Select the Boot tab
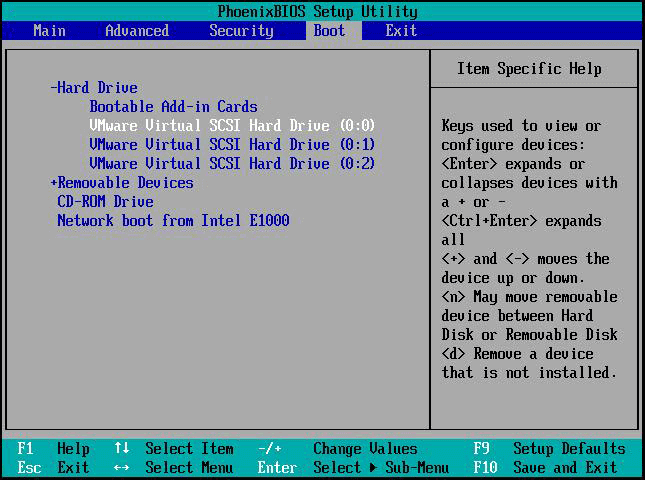 pos(329,30)
